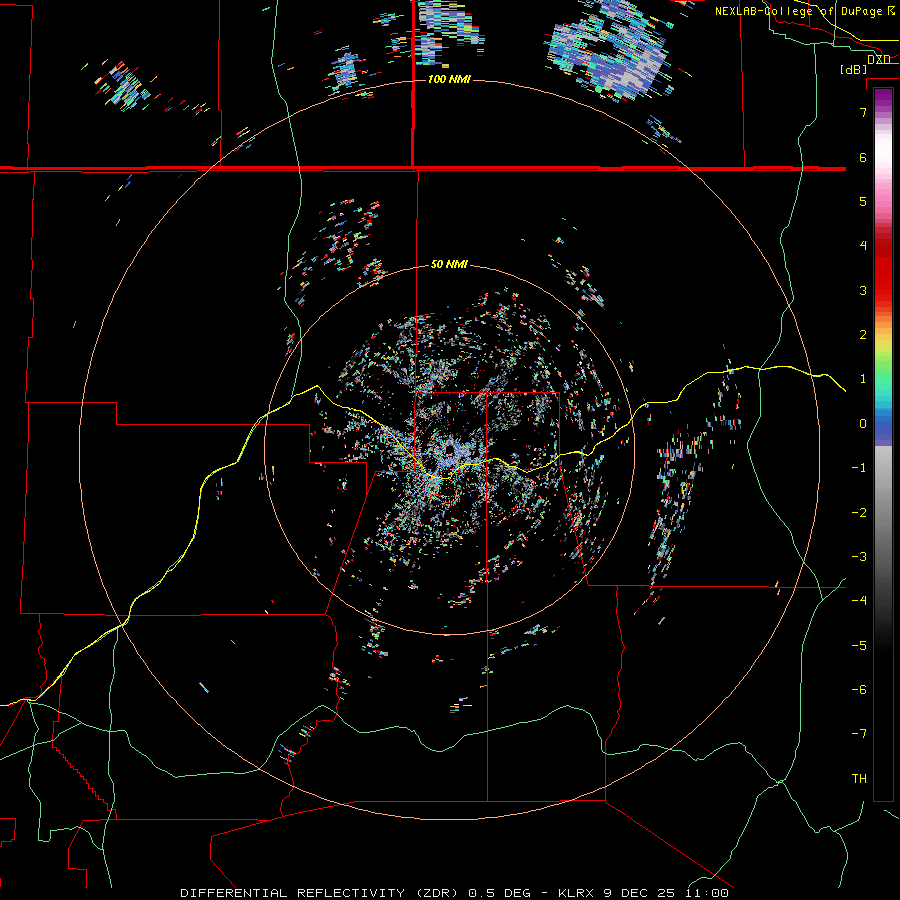Click the color scale value 6
This screenshot has width=900, height=900.
pyautogui.click(x=863, y=157)
